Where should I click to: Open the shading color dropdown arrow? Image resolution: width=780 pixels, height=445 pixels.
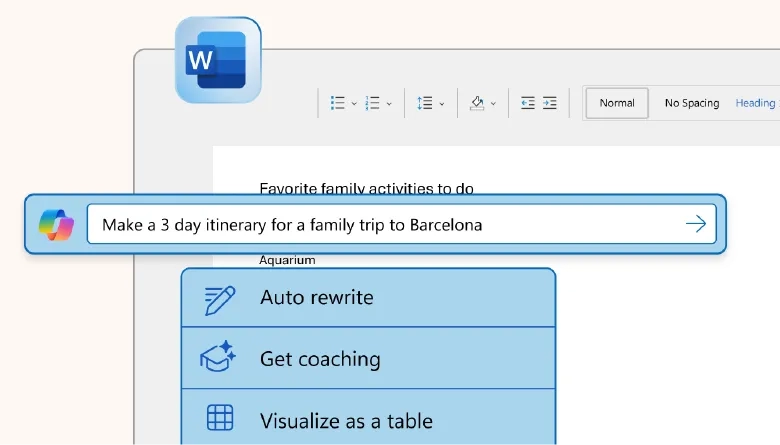[493, 104]
